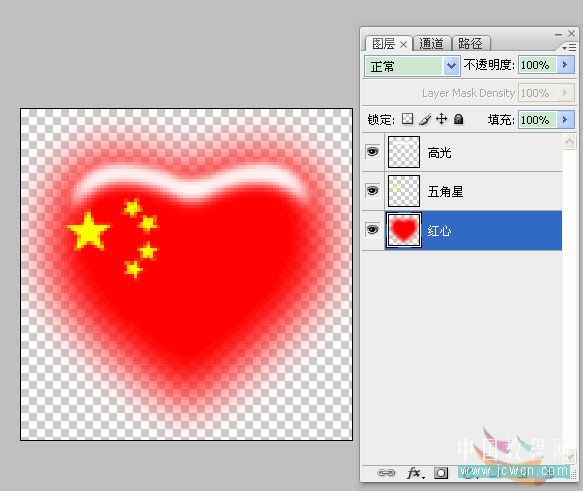
Task: Click the 不透明度 100% value field
Action: tap(537, 65)
